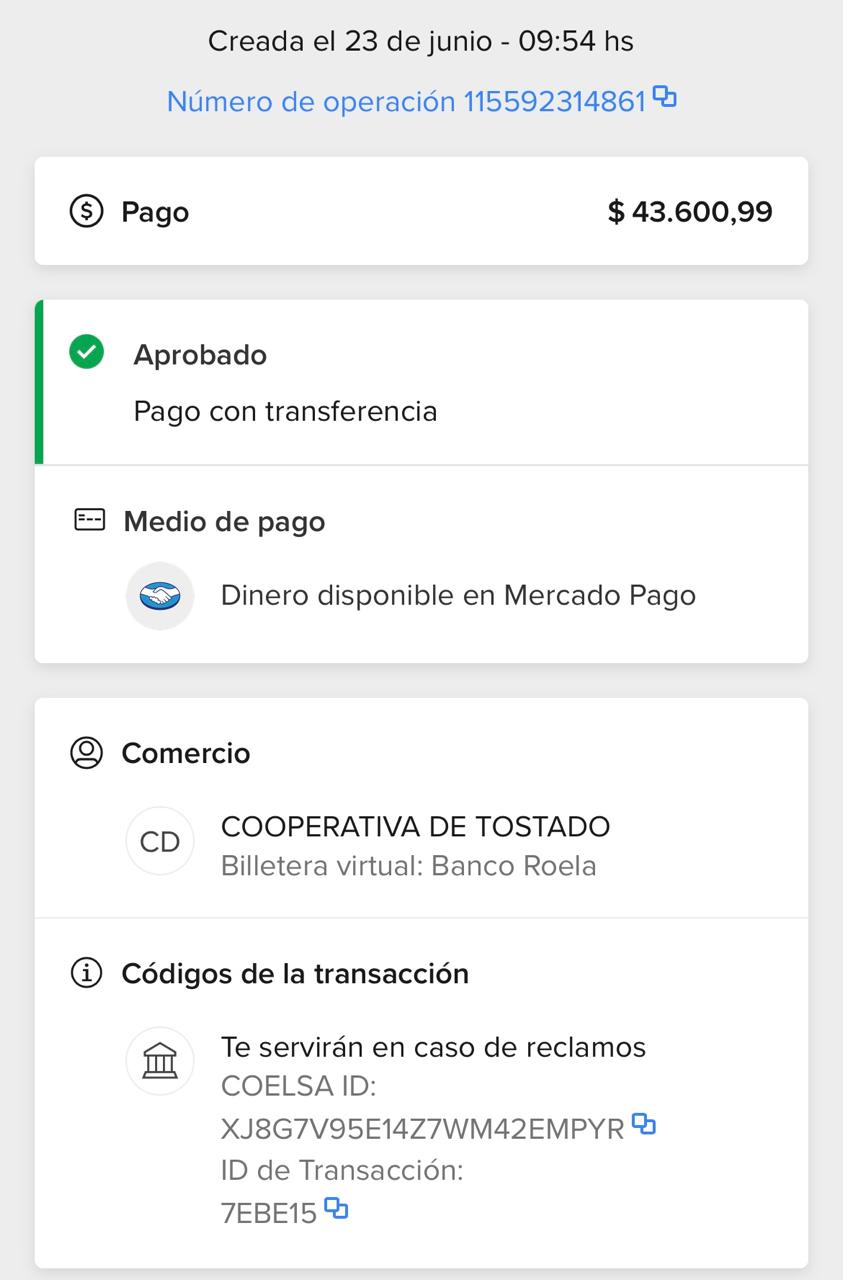Tap the green approved checkmark icon
The image size is (843, 1280).
[x=87, y=353]
